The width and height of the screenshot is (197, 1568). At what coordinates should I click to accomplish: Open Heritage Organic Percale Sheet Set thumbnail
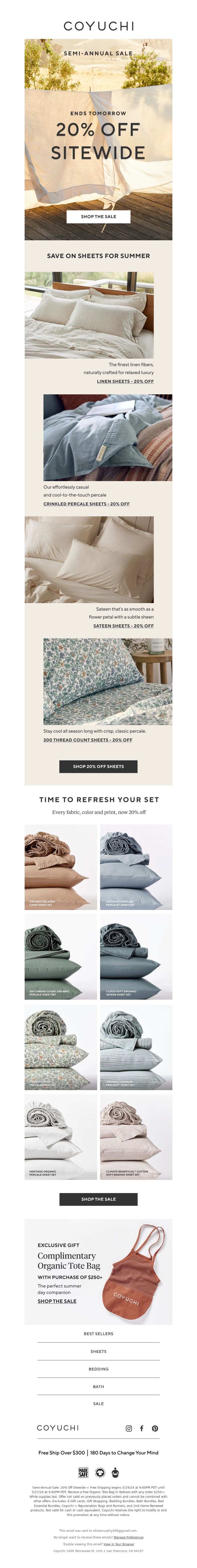tap(61, 1137)
